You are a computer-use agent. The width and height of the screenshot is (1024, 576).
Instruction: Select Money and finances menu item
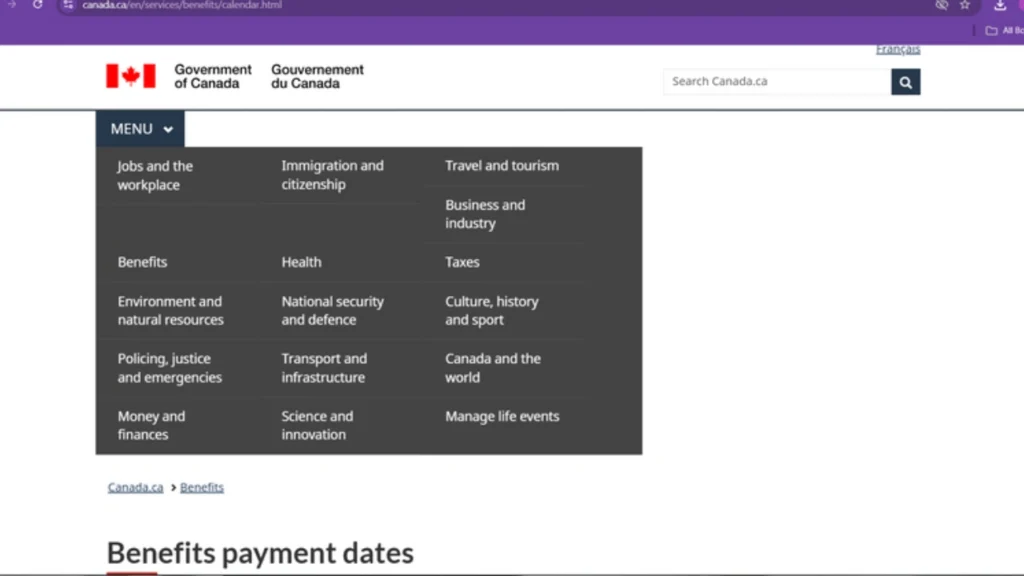(x=151, y=425)
